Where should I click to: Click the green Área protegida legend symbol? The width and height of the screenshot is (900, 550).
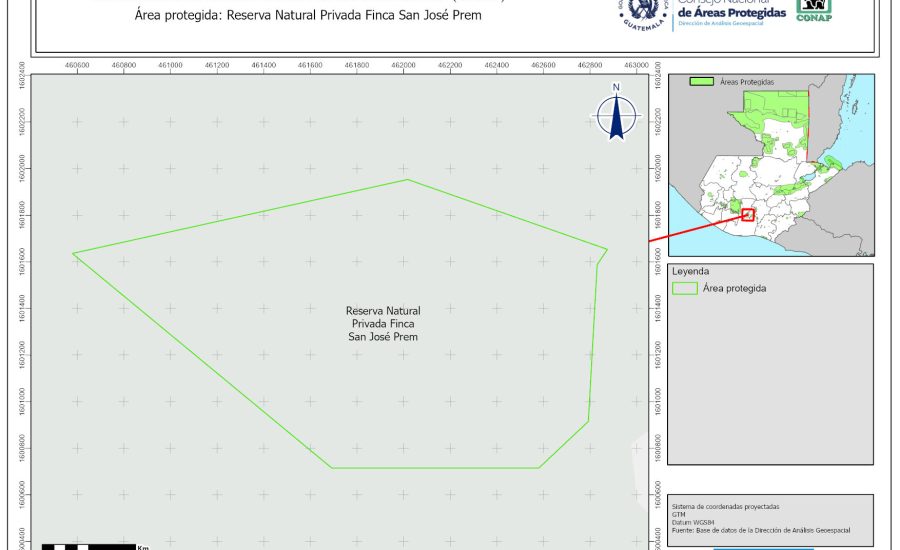(x=685, y=288)
